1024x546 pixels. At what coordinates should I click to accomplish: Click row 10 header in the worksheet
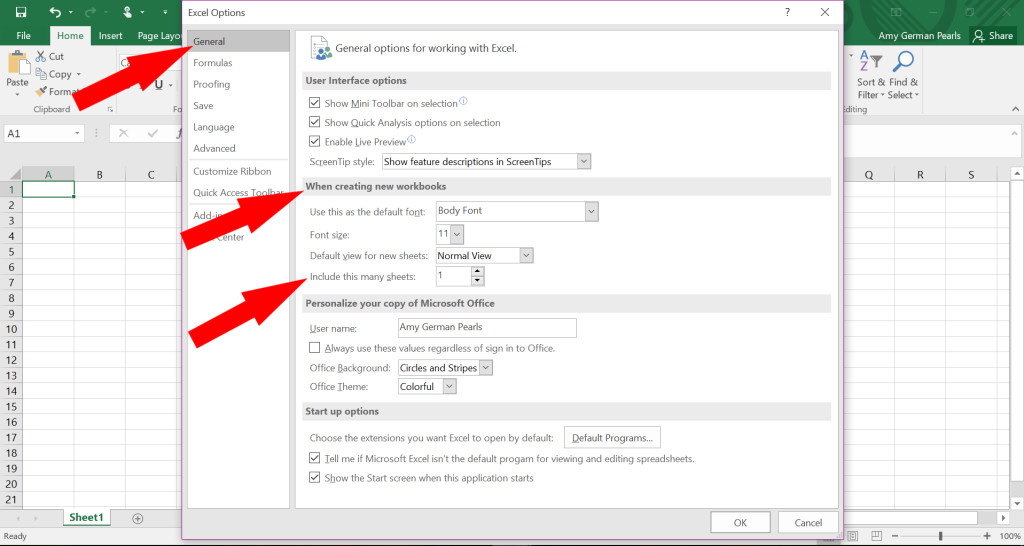pos(11,329)
